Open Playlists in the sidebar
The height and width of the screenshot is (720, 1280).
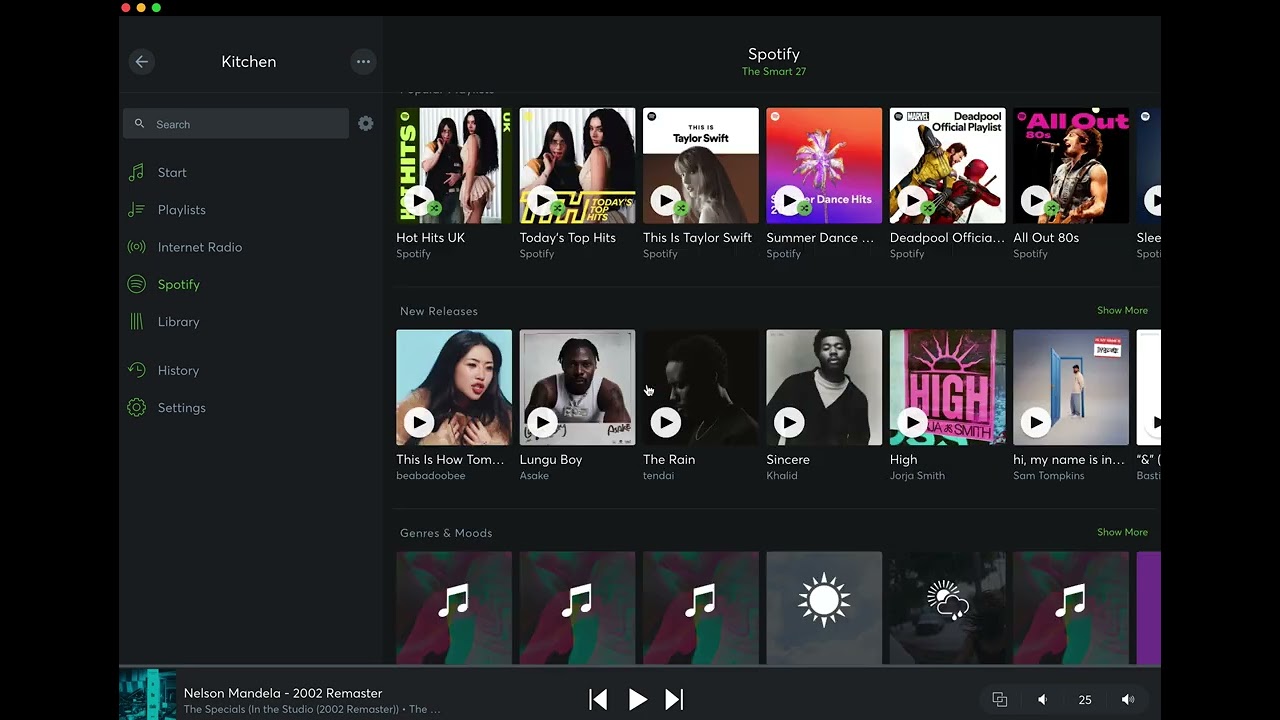click(181, 210)
